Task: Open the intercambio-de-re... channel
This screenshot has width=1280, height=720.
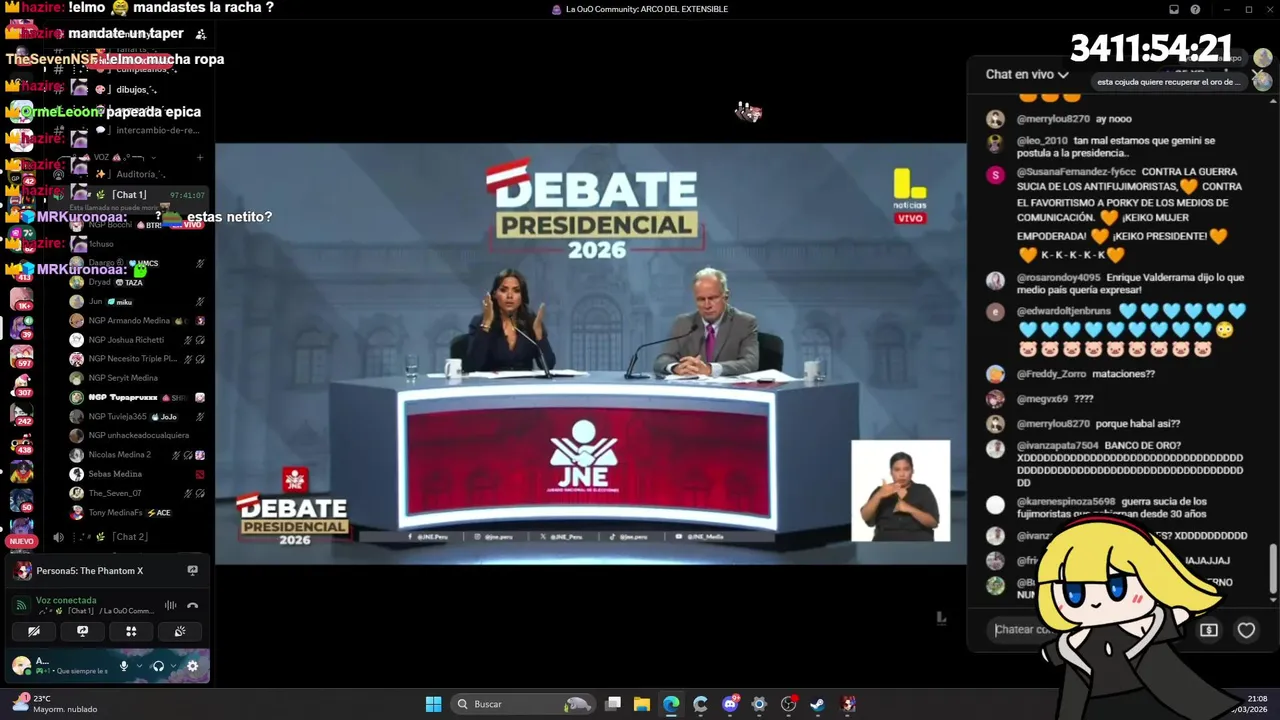Action: pyautogui.click(x=157, y=131)
